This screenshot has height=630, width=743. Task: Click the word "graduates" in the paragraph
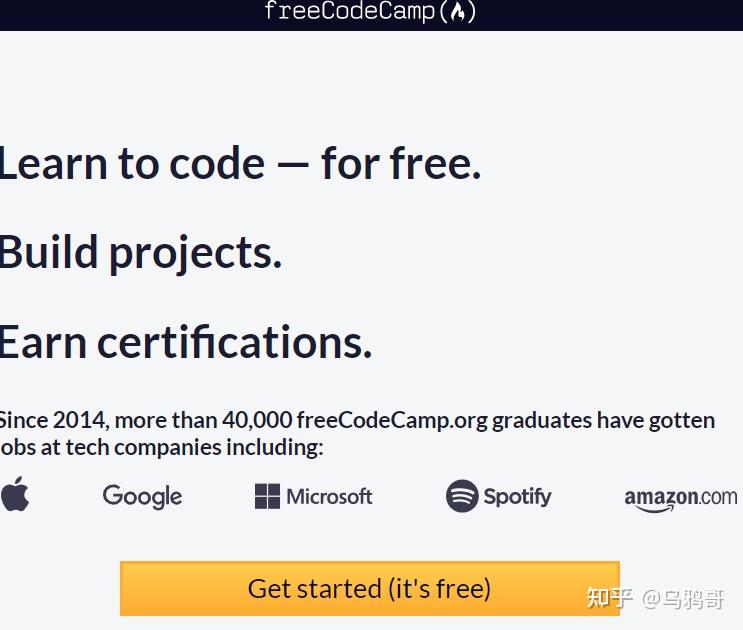coord(542,420)
